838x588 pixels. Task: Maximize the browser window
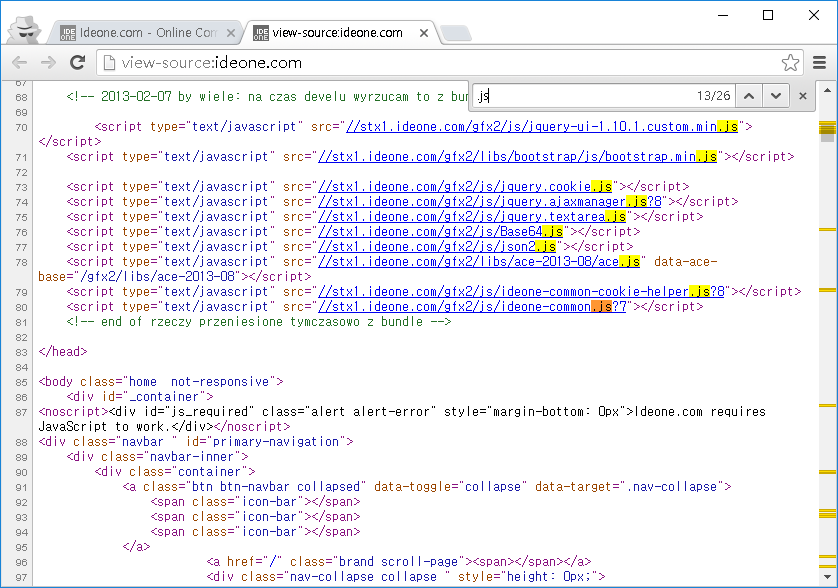coord(768,15)
